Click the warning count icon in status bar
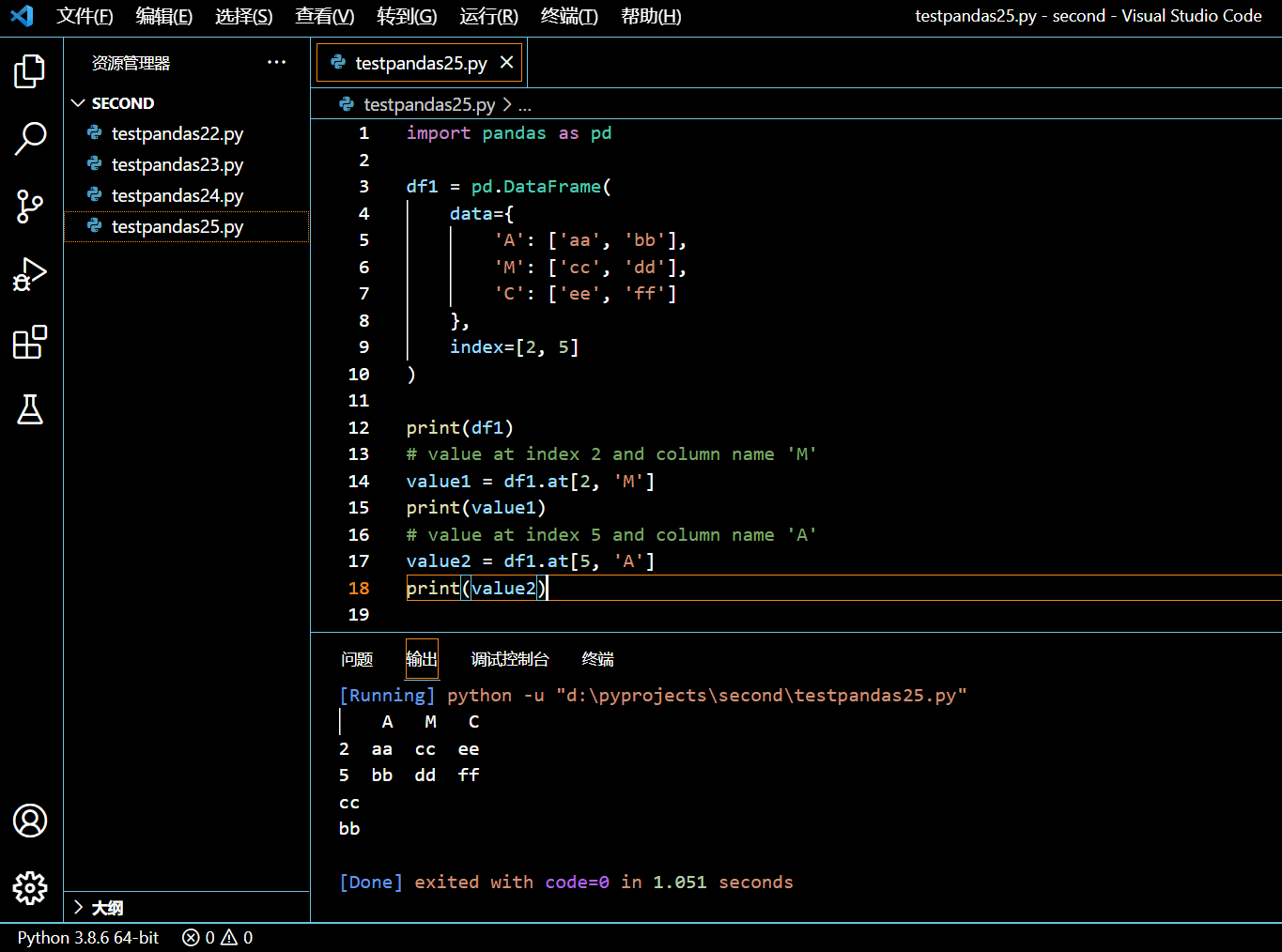The image size is (1282, 952). (x=229, y=937)
